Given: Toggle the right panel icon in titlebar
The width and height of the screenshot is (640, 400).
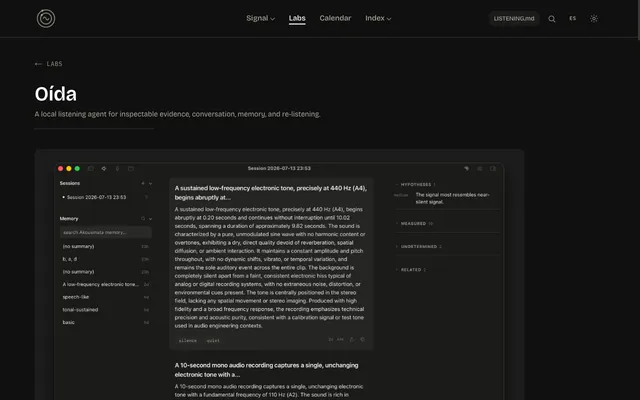Looking at the screenshot, I should point(493,168).
